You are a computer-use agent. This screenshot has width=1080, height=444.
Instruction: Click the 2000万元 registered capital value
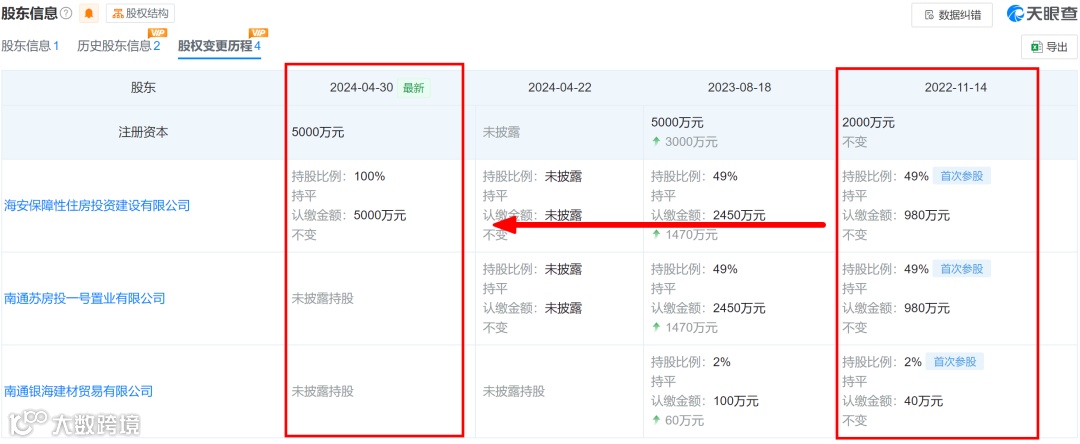(x=868, y=123)
